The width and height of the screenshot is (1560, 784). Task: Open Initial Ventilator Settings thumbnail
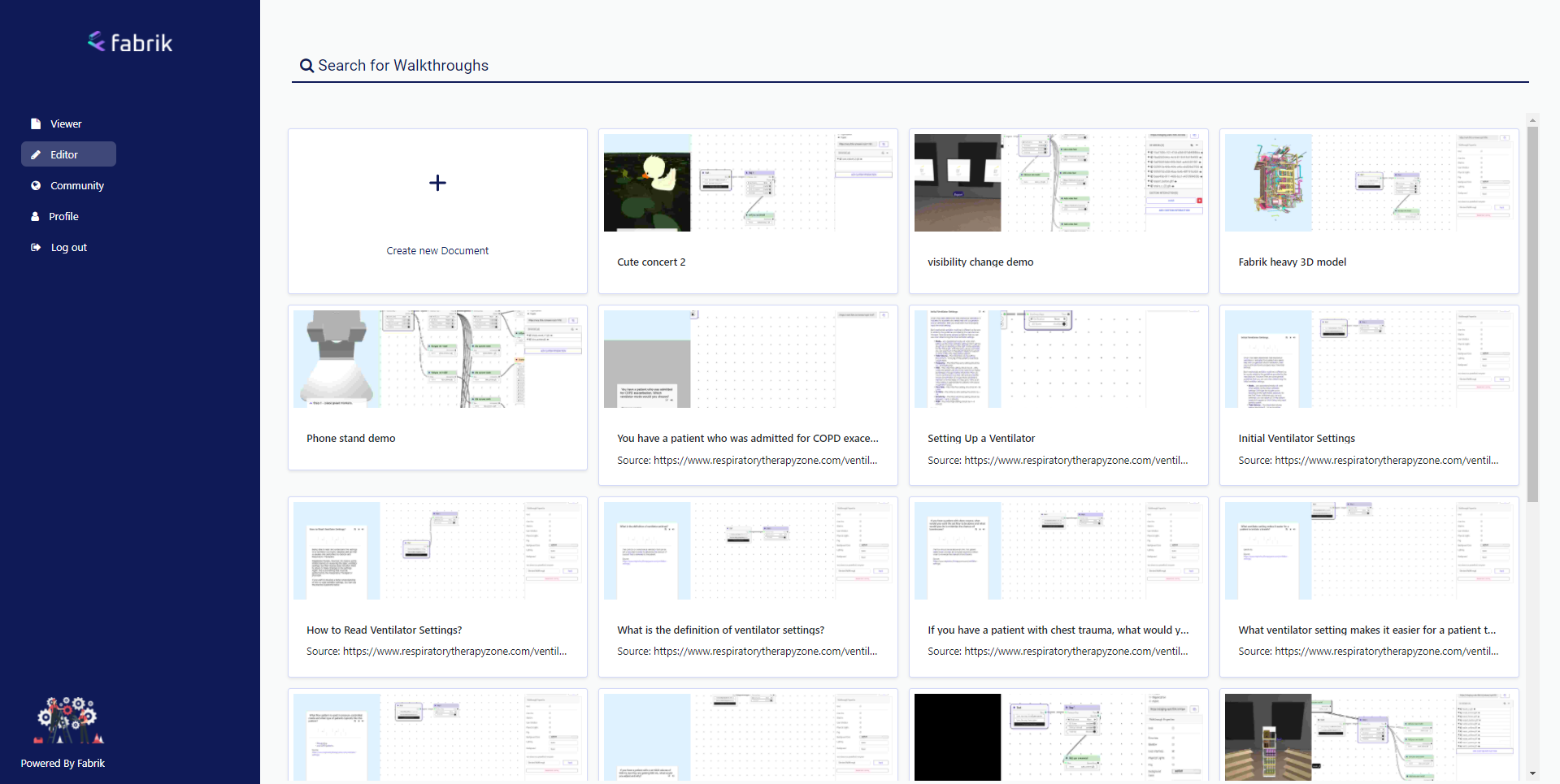click(x=1369, y=359)
